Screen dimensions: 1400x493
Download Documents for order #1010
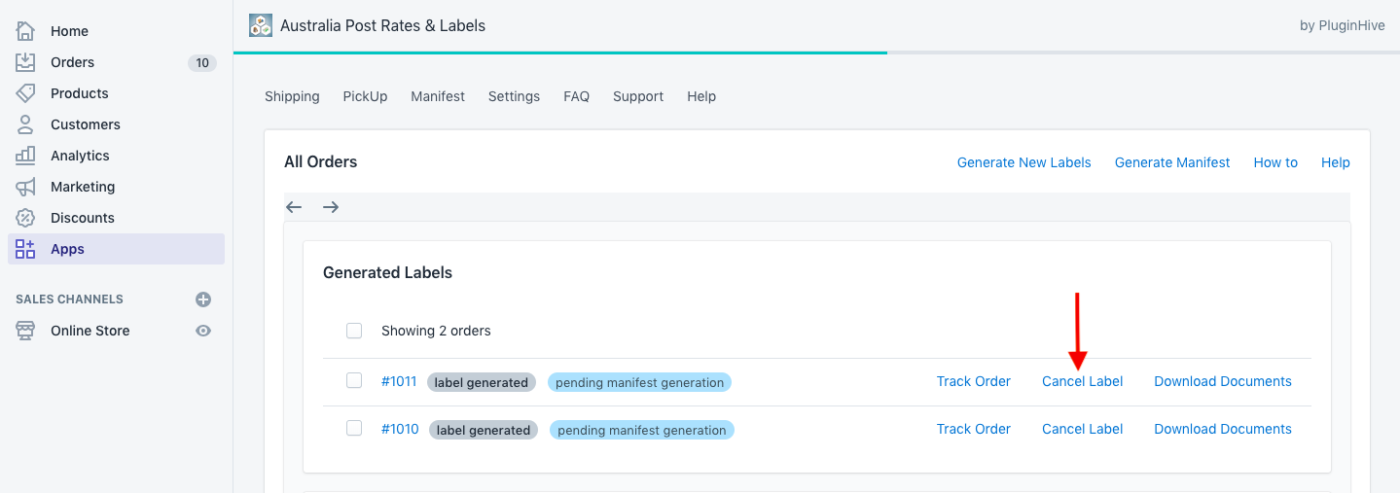pyautogui.click(x=1223, y=429)
